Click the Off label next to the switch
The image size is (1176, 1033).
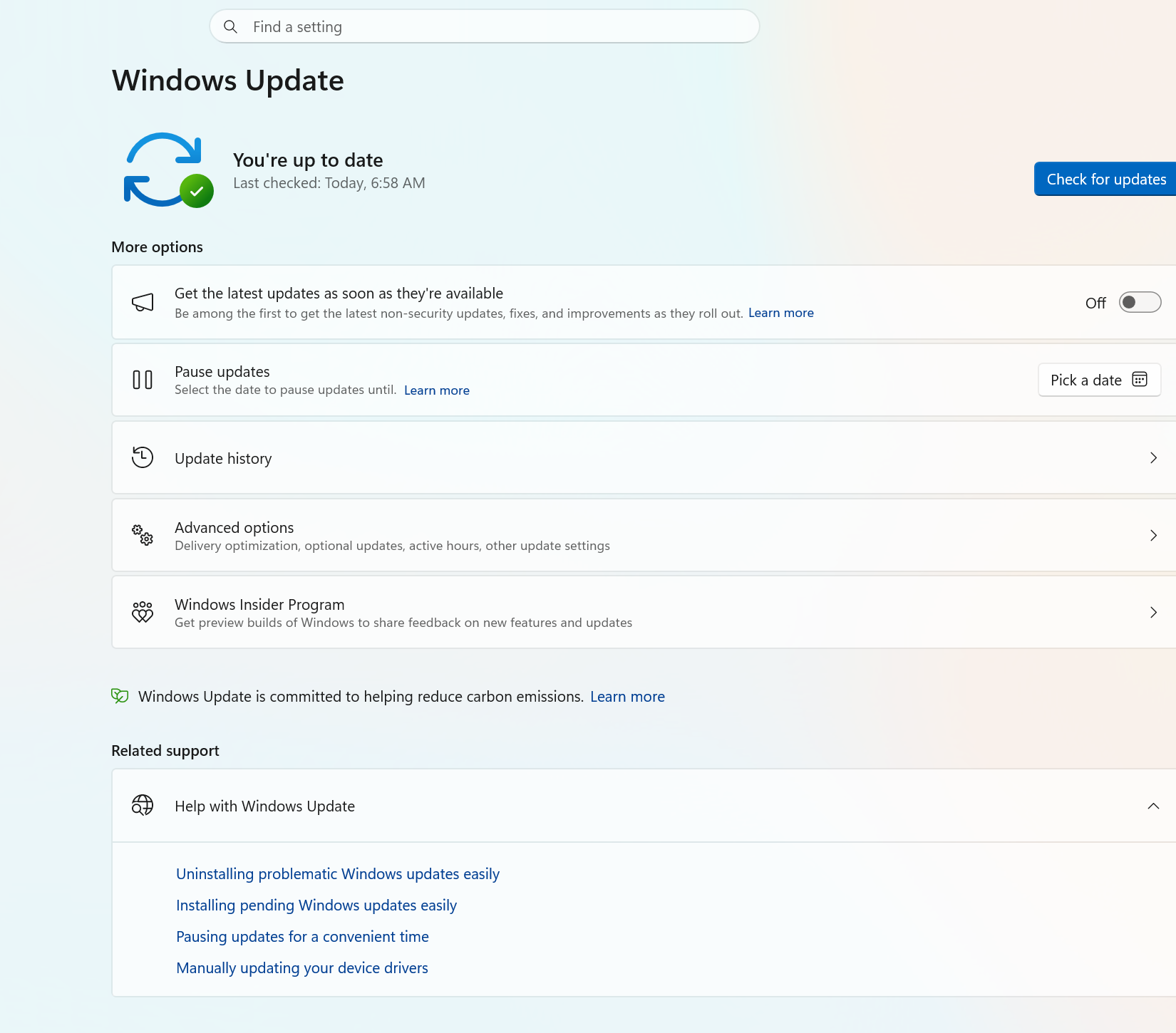click(x=1095, y=303)
